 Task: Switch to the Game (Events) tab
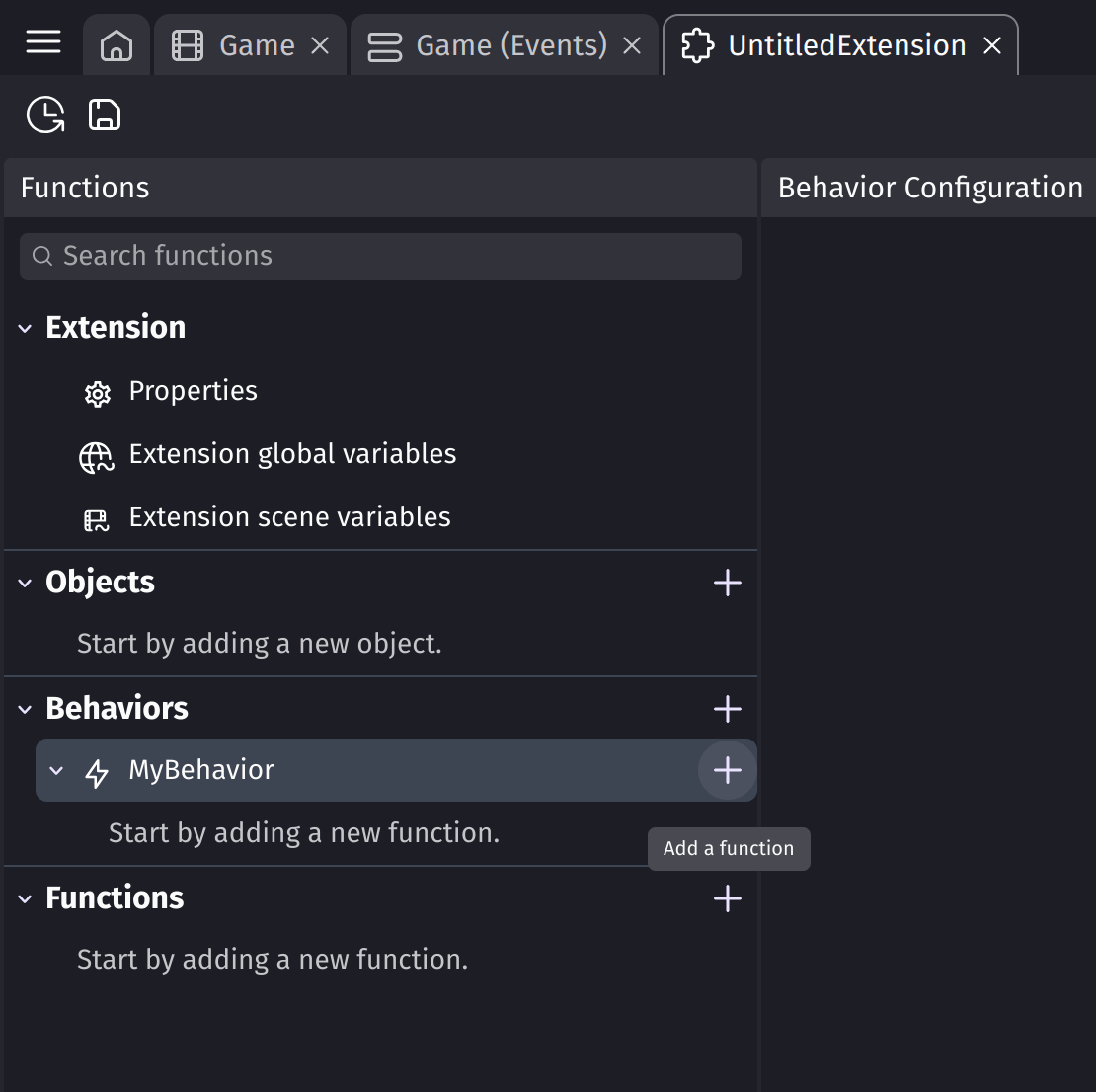504,45
